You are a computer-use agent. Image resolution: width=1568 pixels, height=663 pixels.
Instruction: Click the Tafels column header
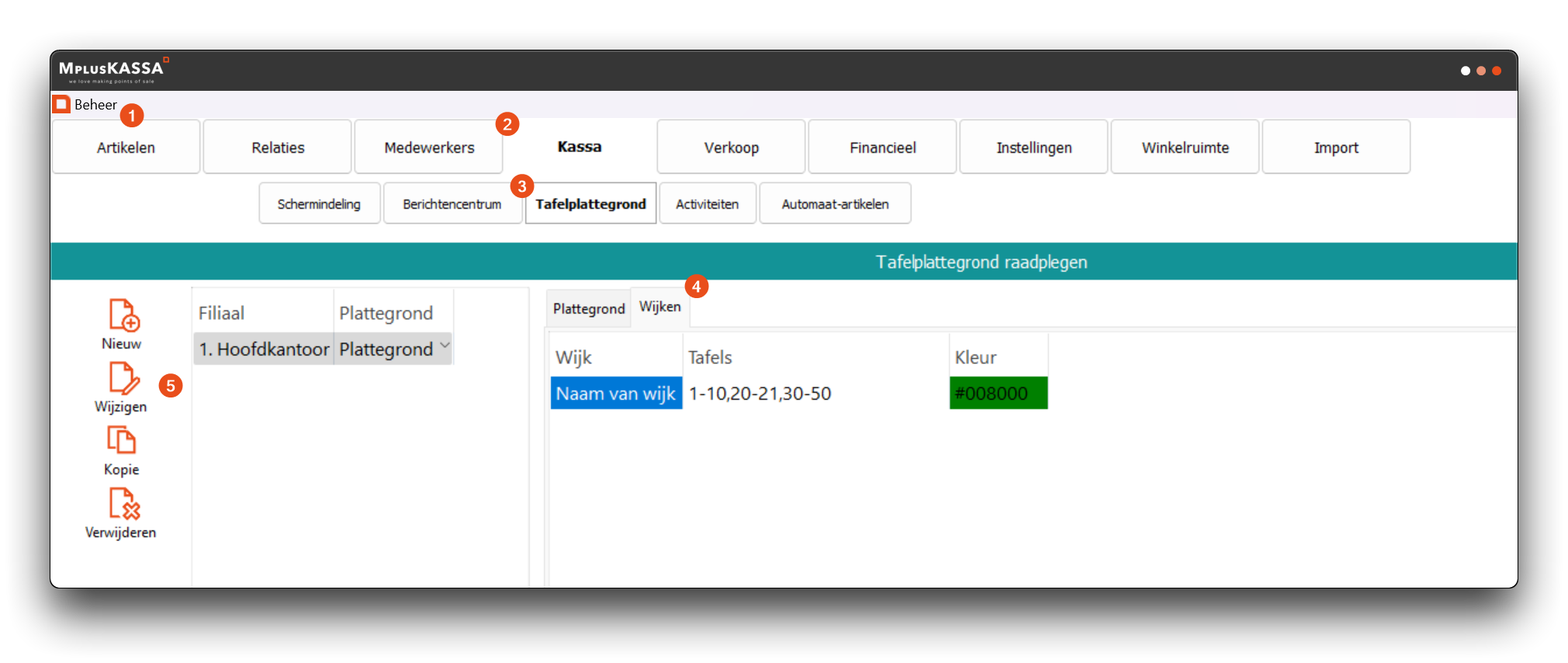(x=710, y=357)
